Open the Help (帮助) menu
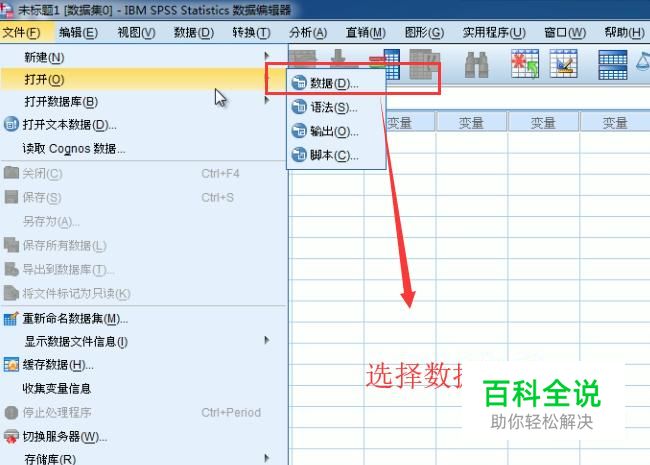This screenshot has height=465, width=650. [x=624, y=32]
